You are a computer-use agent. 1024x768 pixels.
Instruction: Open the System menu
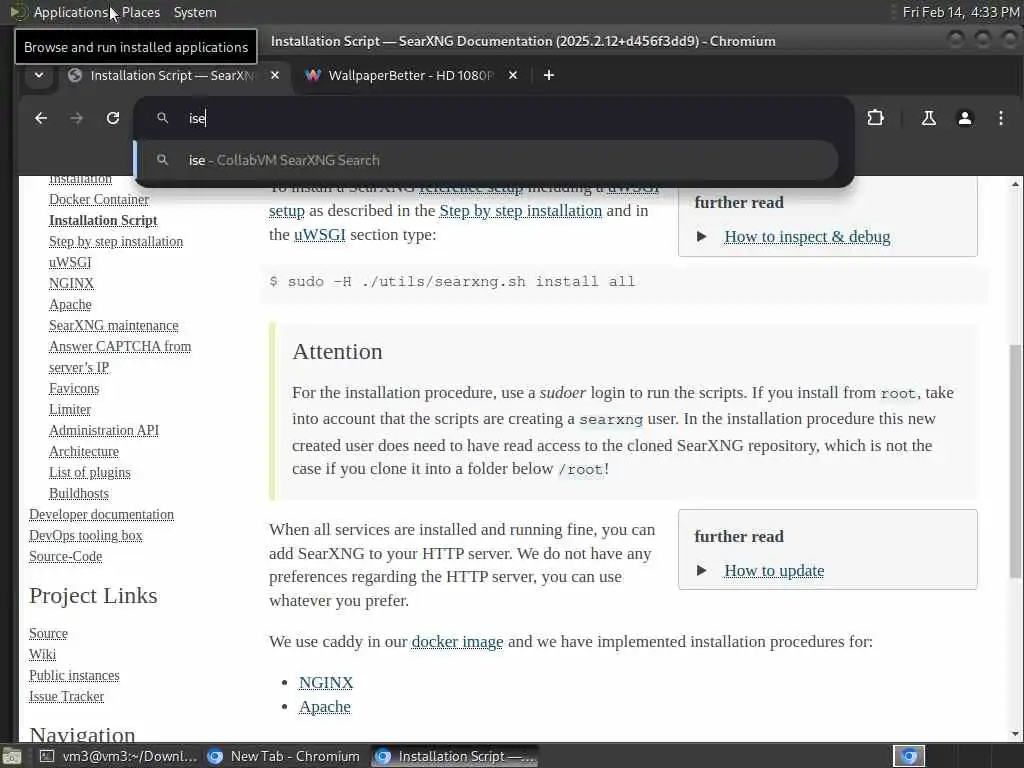click(195, 12)
